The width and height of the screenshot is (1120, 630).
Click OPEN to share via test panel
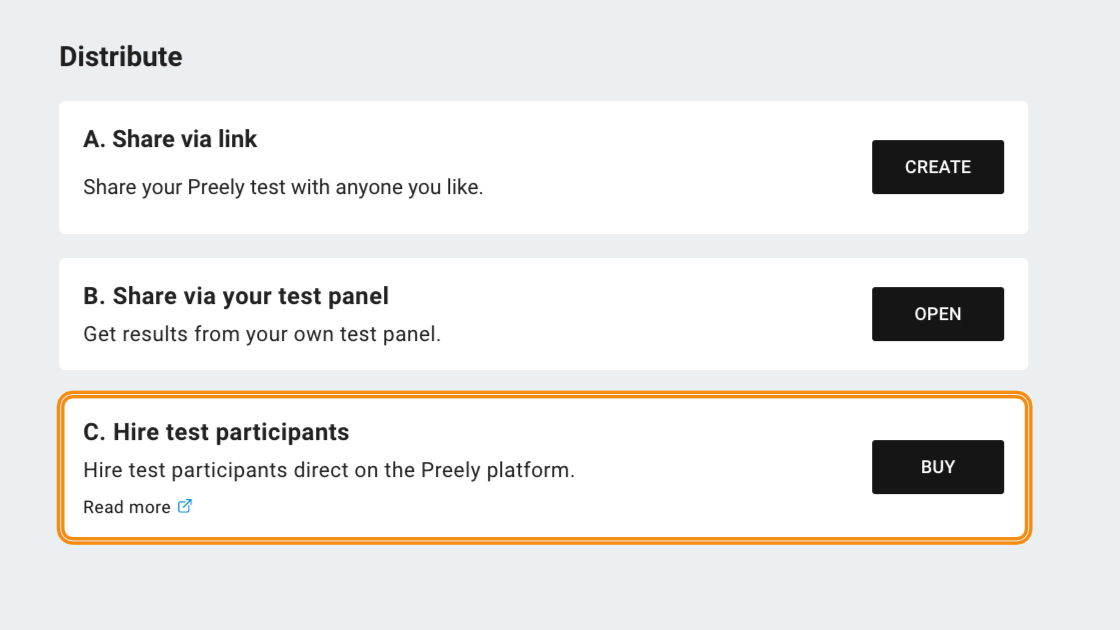click(937, 314)
